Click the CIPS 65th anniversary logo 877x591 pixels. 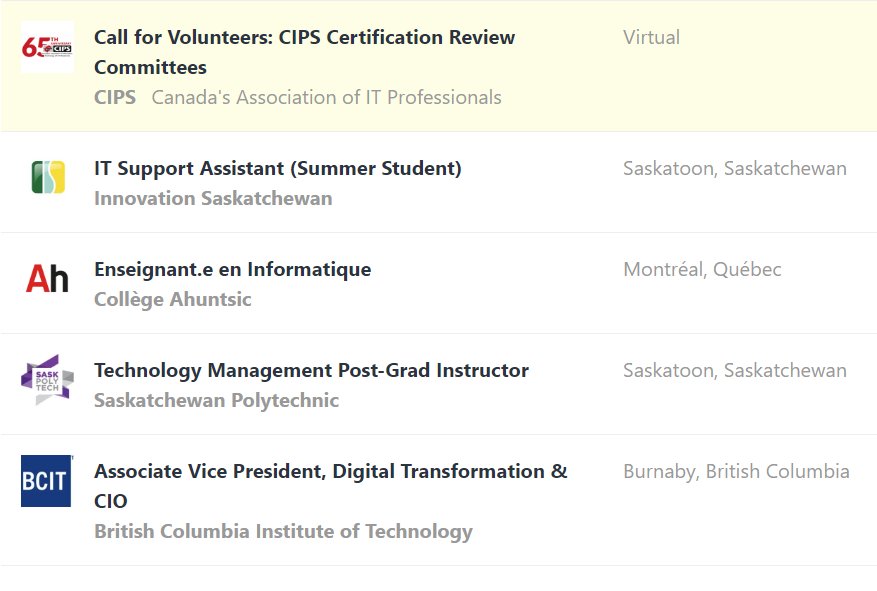pyautogui.click(x=47, y=47)
